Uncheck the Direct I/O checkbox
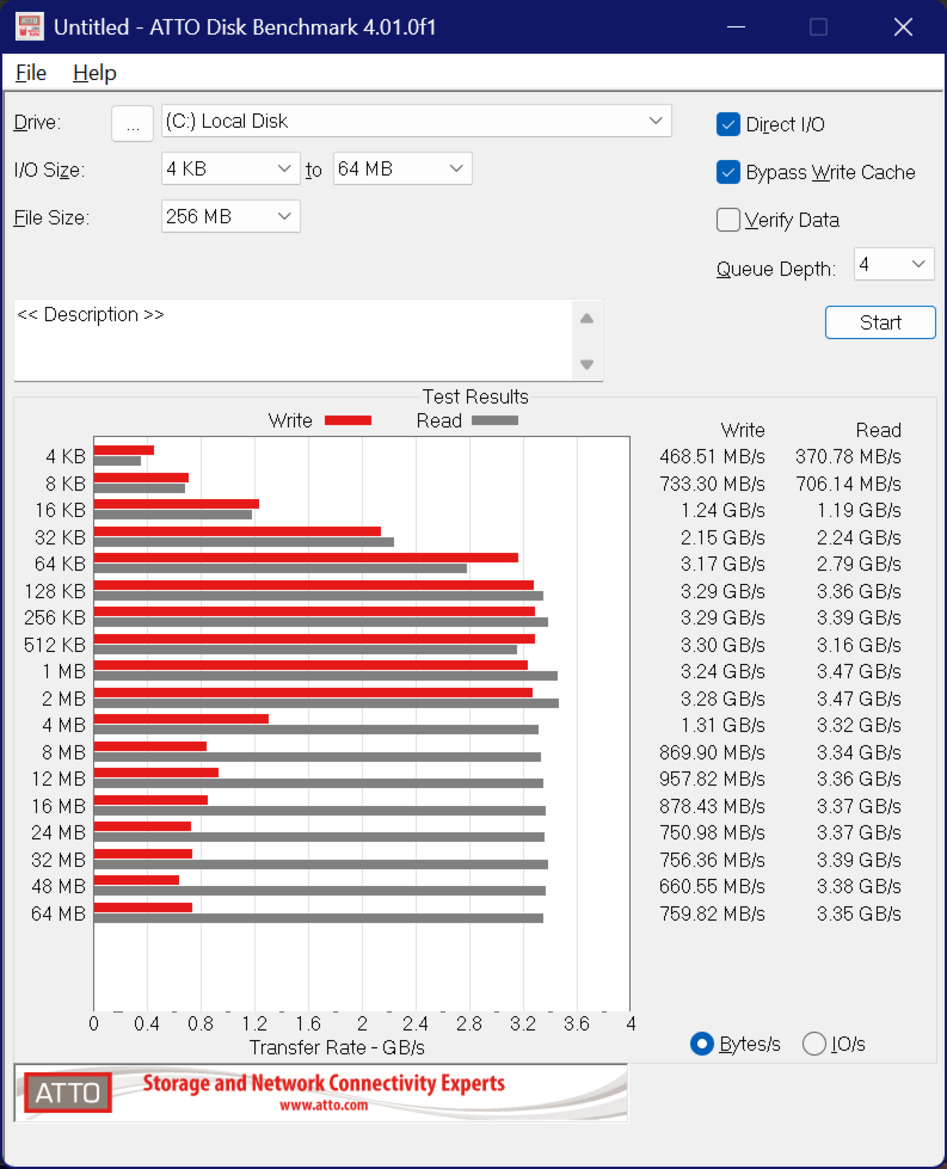The width and height of the screenshot is (947, 1169). coord(728,125)
